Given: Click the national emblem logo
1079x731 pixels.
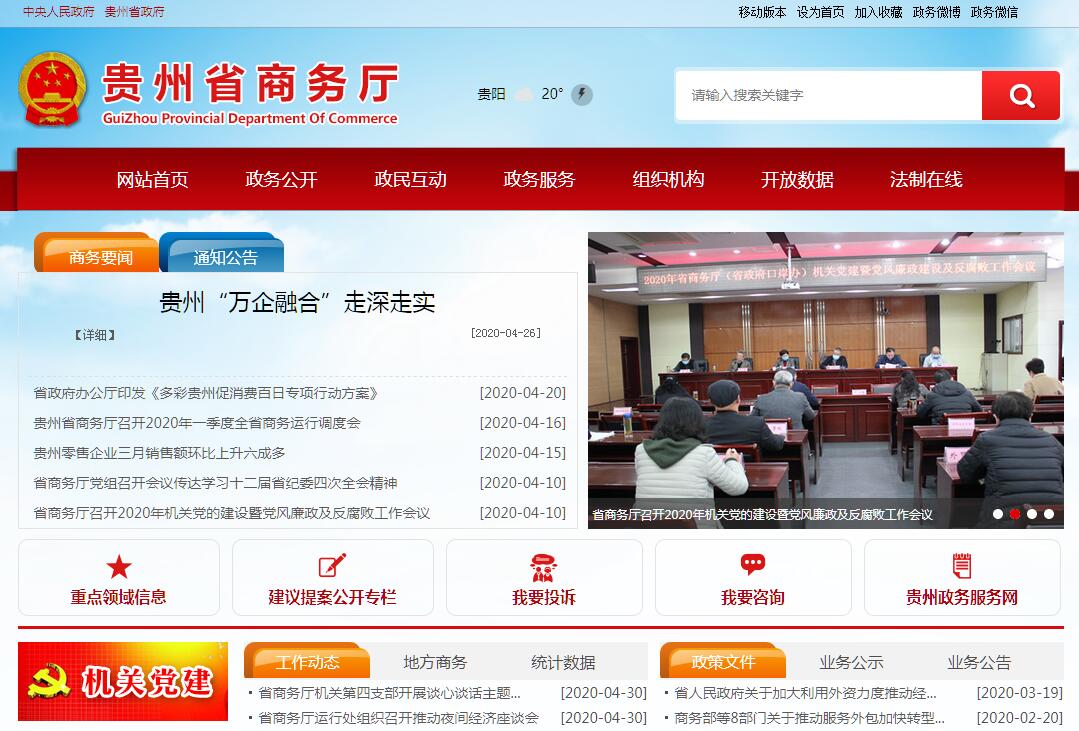Looking at the screenshot, I should coord(53,90).
